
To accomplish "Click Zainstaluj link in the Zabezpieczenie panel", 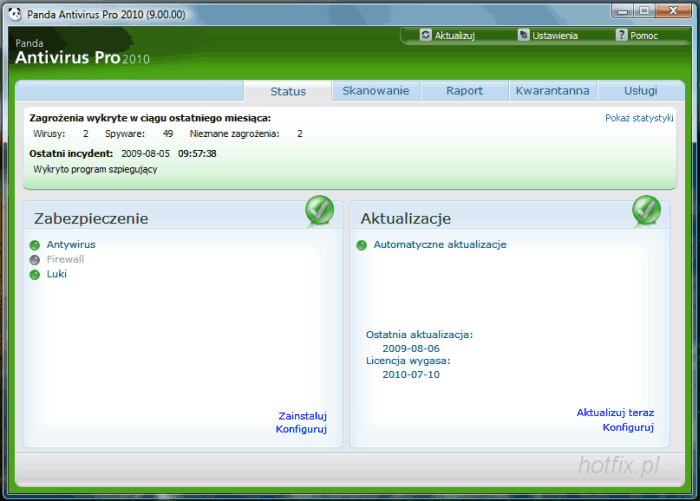I will 302,416.
